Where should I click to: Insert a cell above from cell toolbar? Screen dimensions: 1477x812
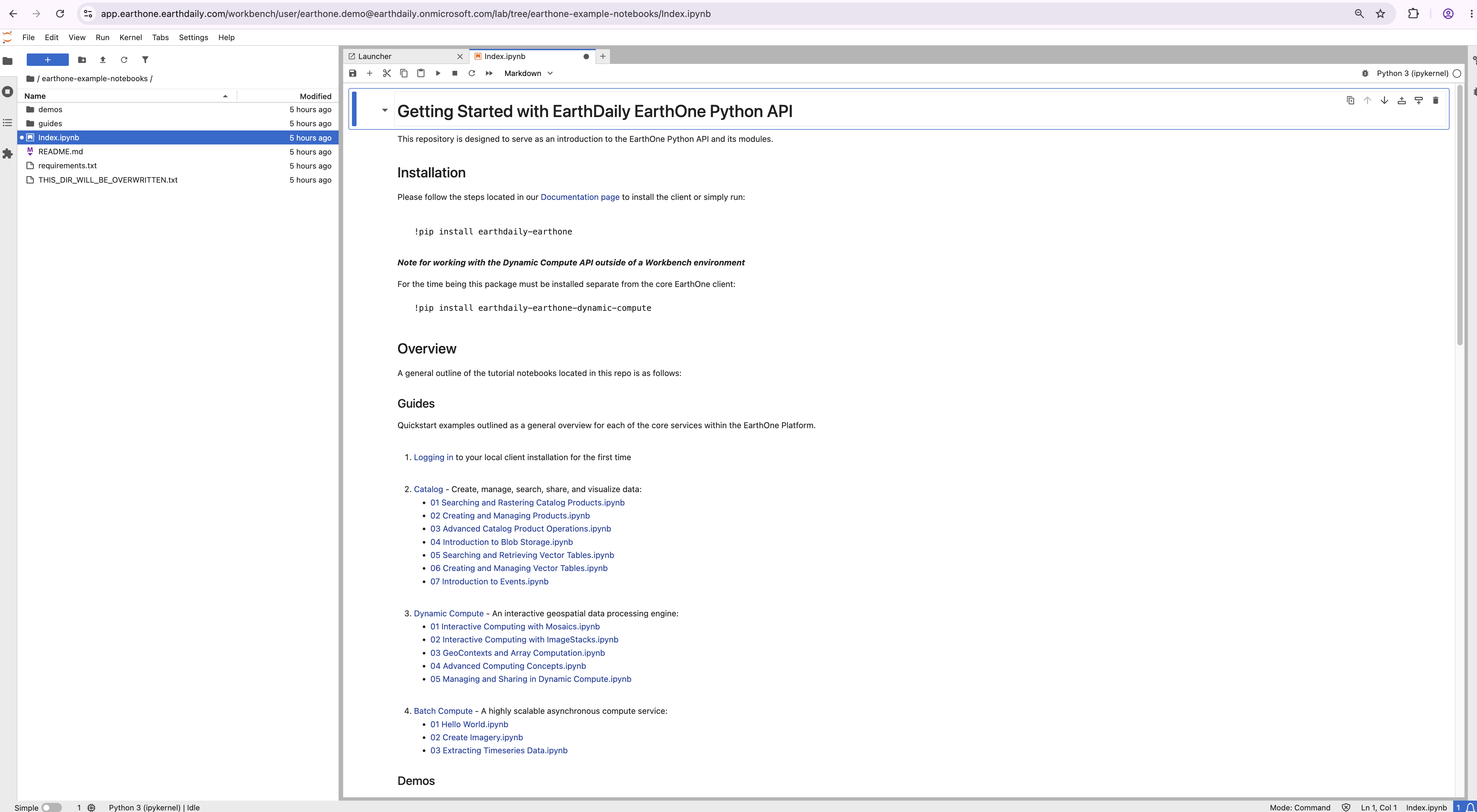(1401, 100)
